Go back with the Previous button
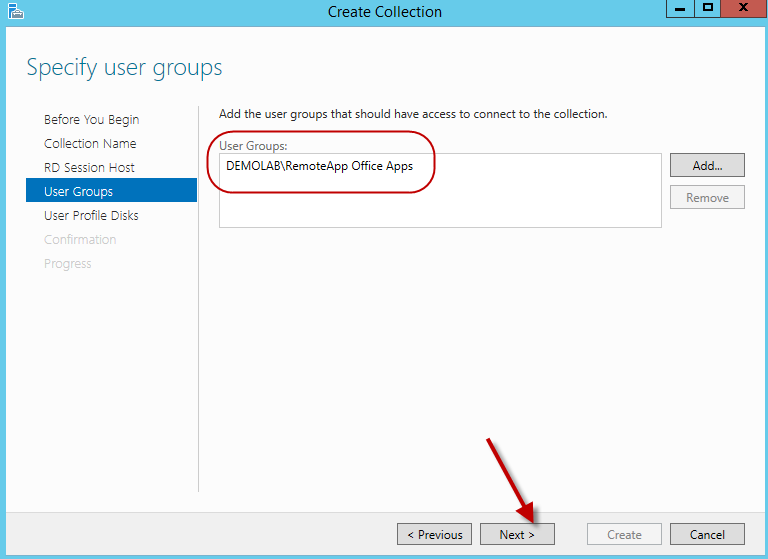 point(434,535)
